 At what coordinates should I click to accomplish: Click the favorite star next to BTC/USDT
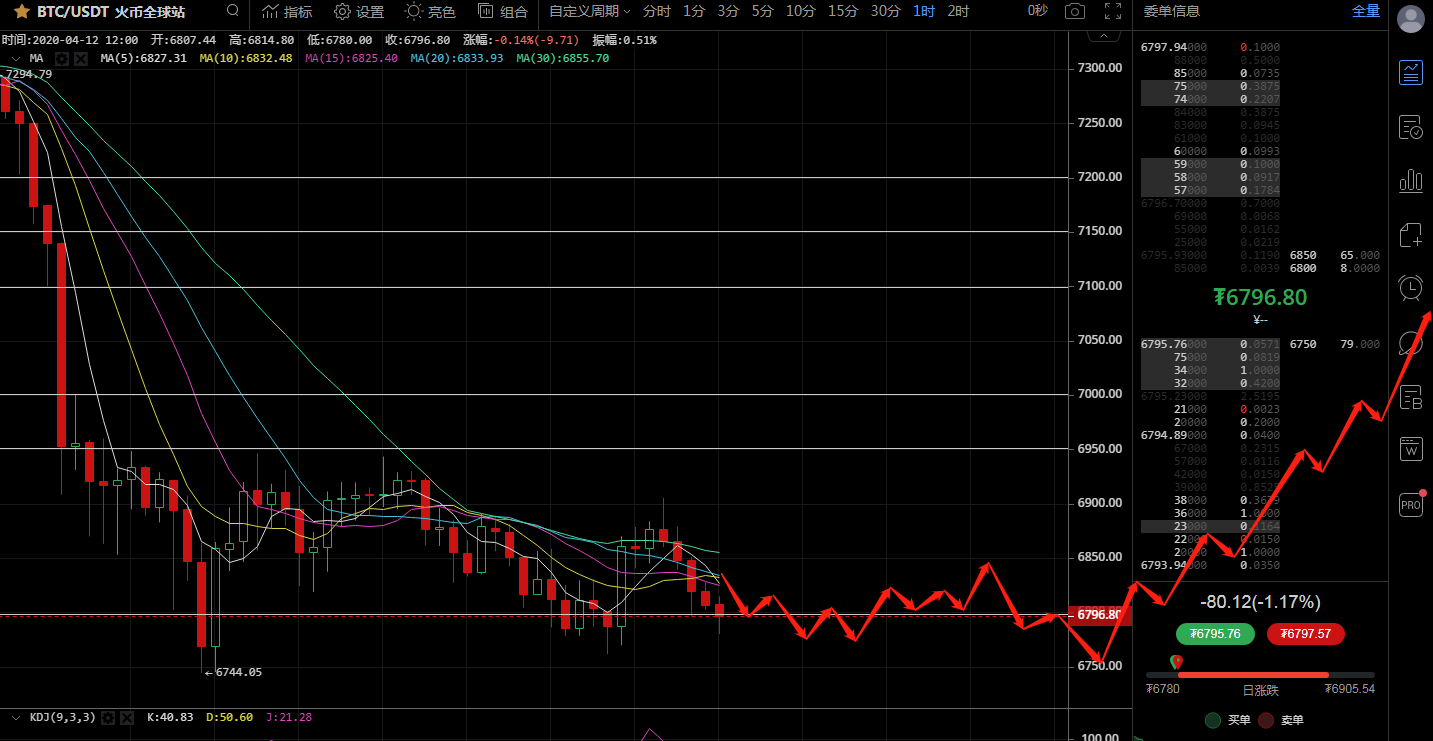coord(20,12)
